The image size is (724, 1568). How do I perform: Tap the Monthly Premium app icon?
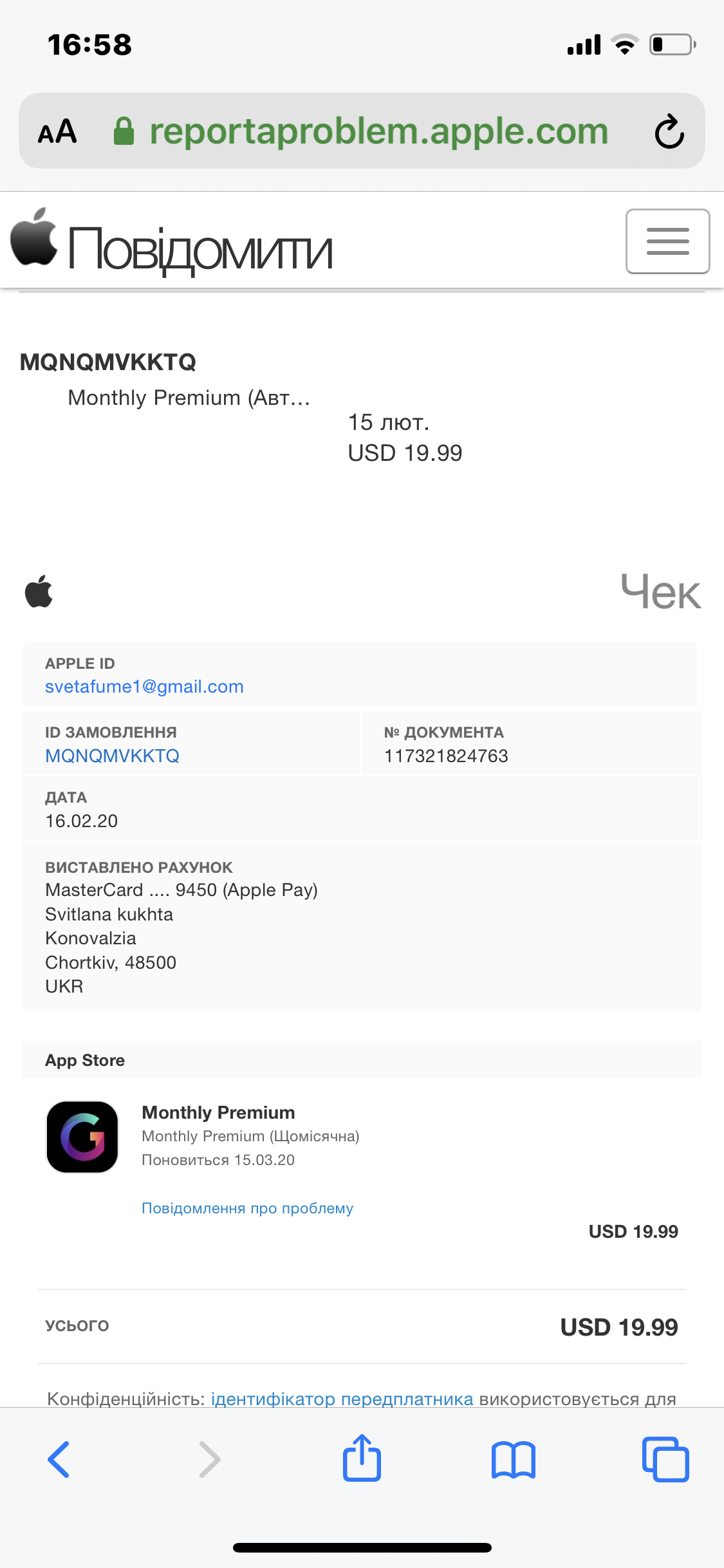[x=82, y=1136]
